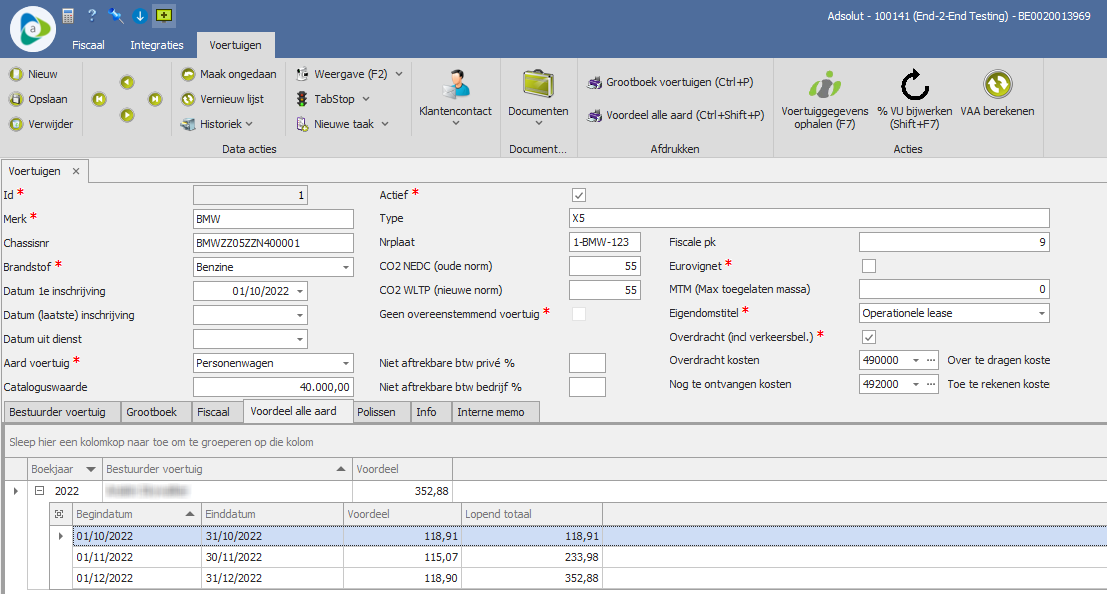The image size is (1107, 594).
Task: Click the Verwijder button
Action: [x=40, y=124]
